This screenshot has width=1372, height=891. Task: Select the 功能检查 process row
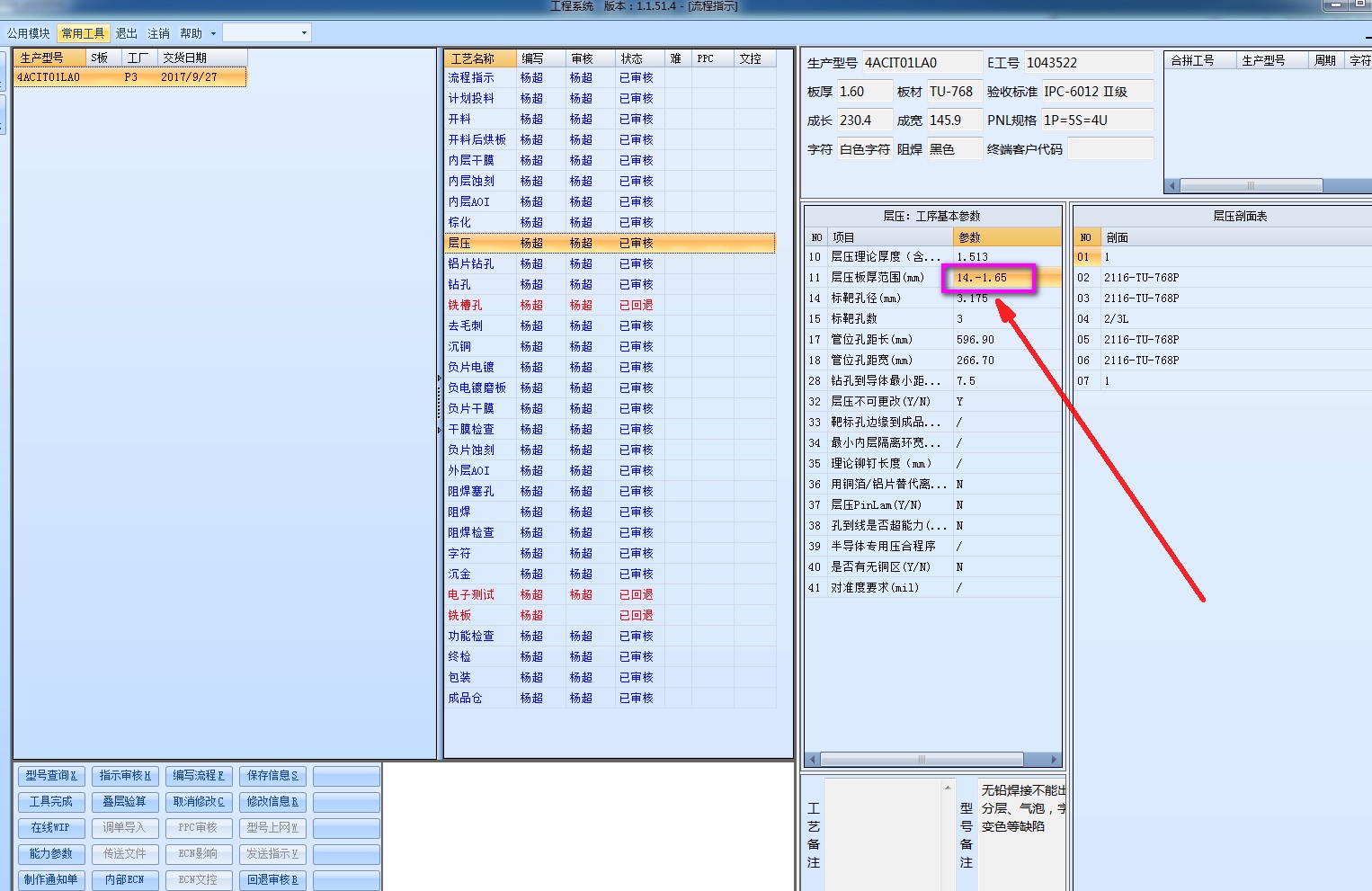click(x=610, y=637)
